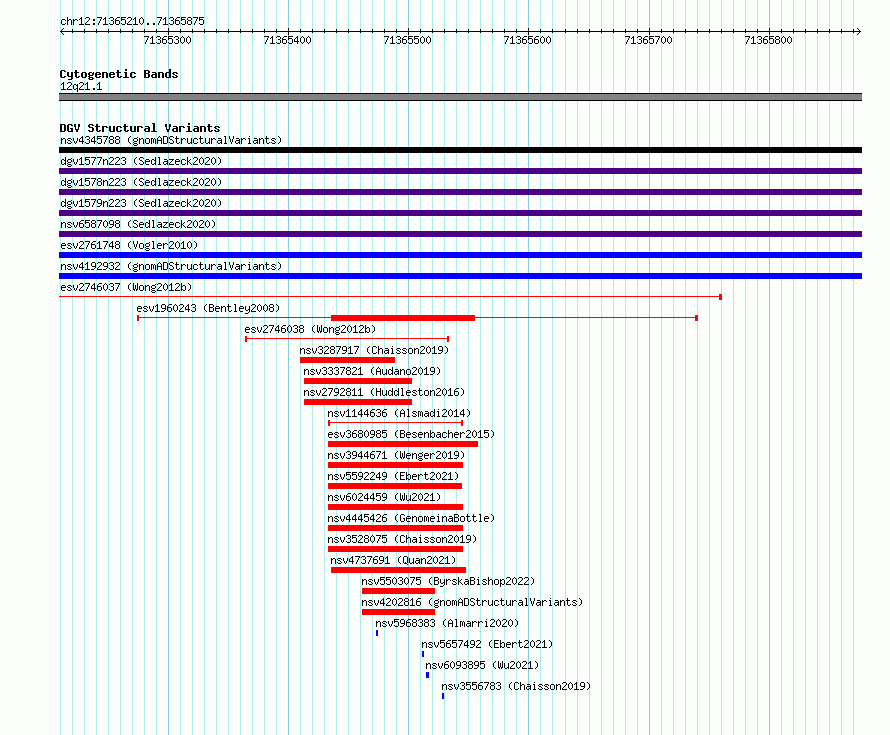Select nsv4737691 (Quan2021) label
890x735 pixels.
coord(393,560)
